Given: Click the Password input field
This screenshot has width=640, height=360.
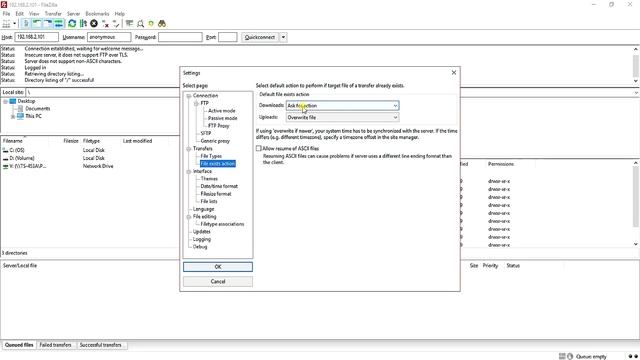Looking at the screenshot, I should [x=180, y=37].
